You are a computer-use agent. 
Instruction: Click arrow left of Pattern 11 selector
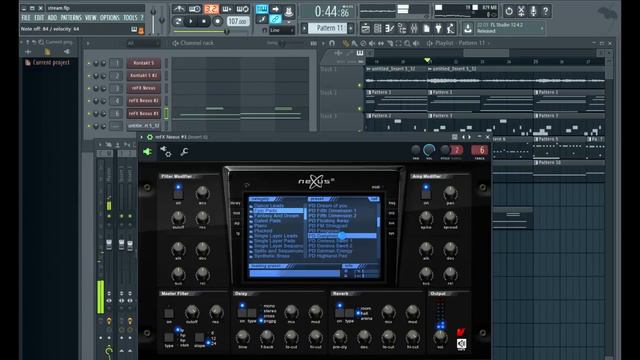coord(304,28)
